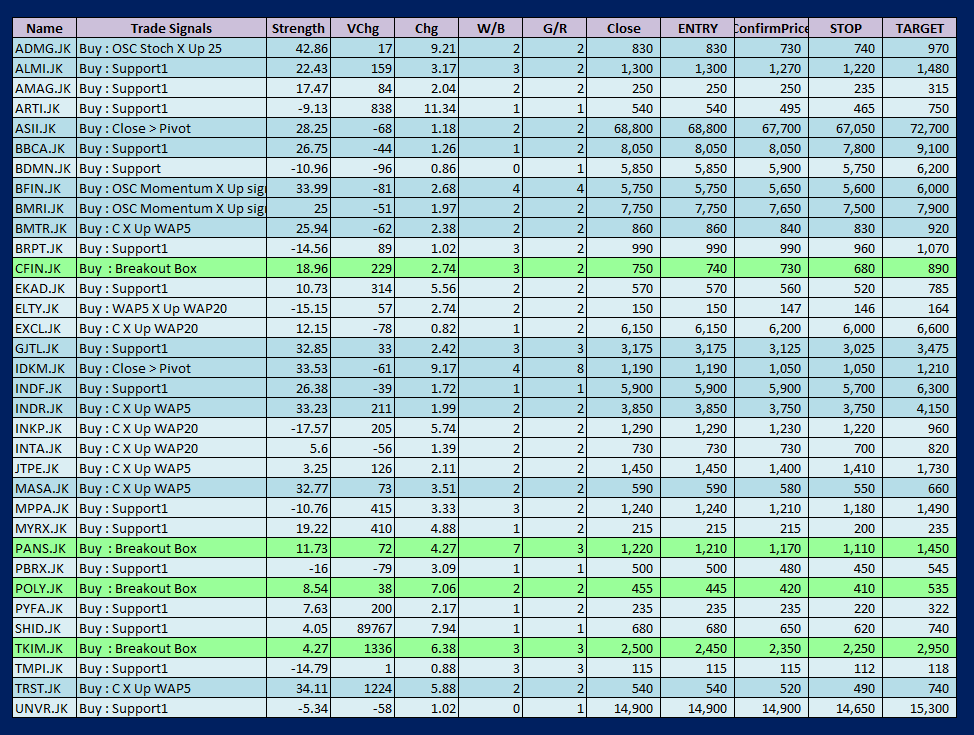Select the MYRX.JK name cell
Viewport: 974px width, 735px height.
coord(45,528)
